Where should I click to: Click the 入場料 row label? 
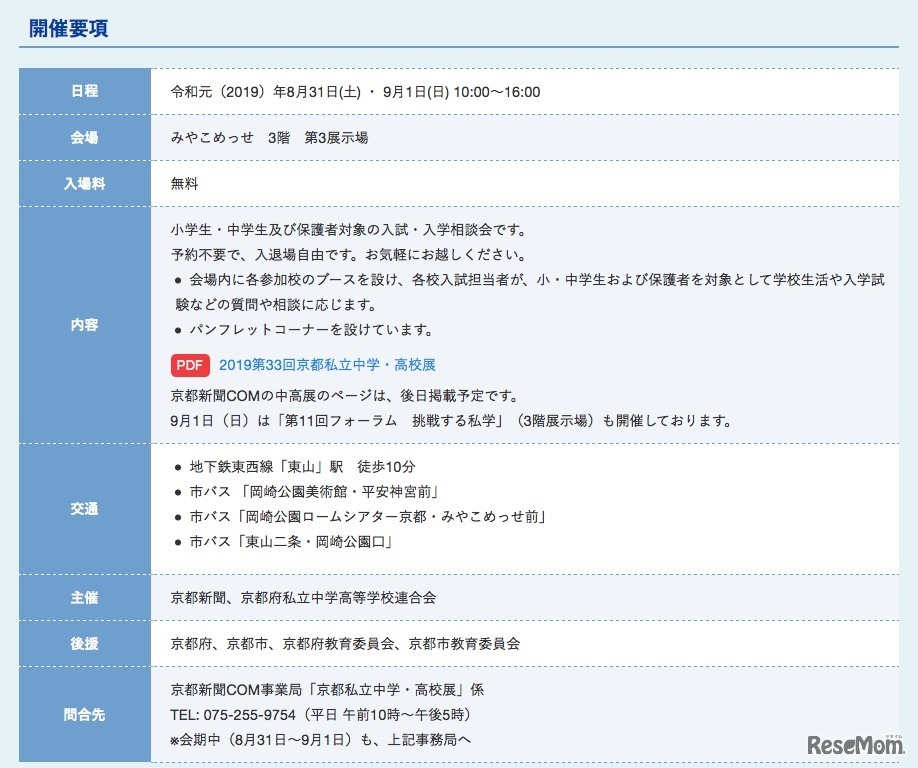(85, 184)
